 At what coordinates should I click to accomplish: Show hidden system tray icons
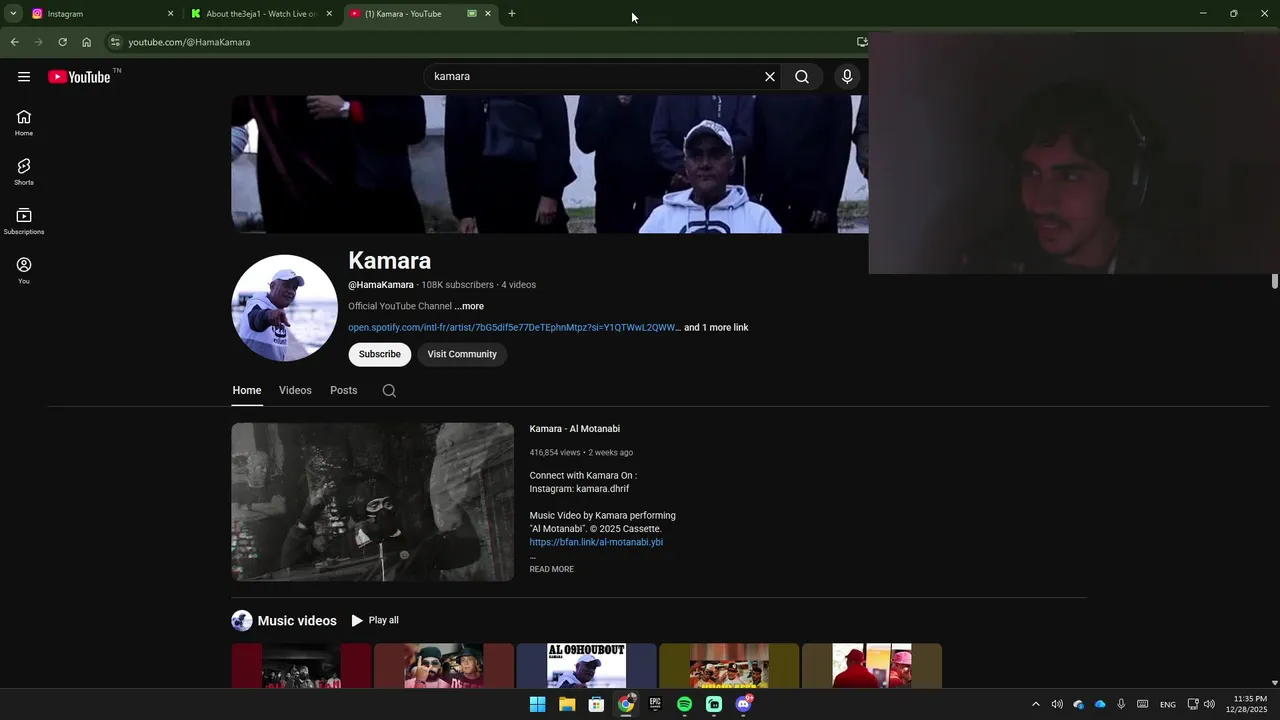pyautogui.click(x=1035, y=705)
